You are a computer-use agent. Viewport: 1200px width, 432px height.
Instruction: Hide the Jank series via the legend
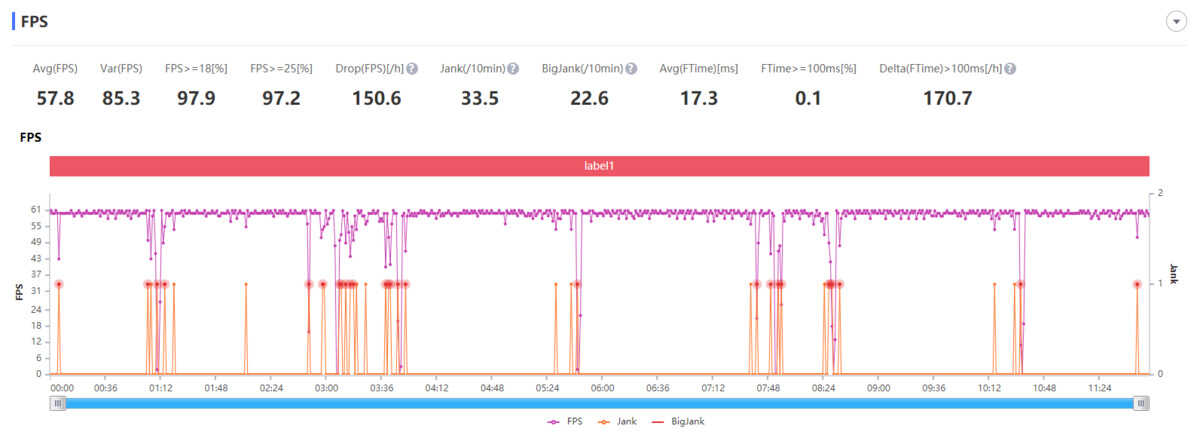[x=616, y=422]
